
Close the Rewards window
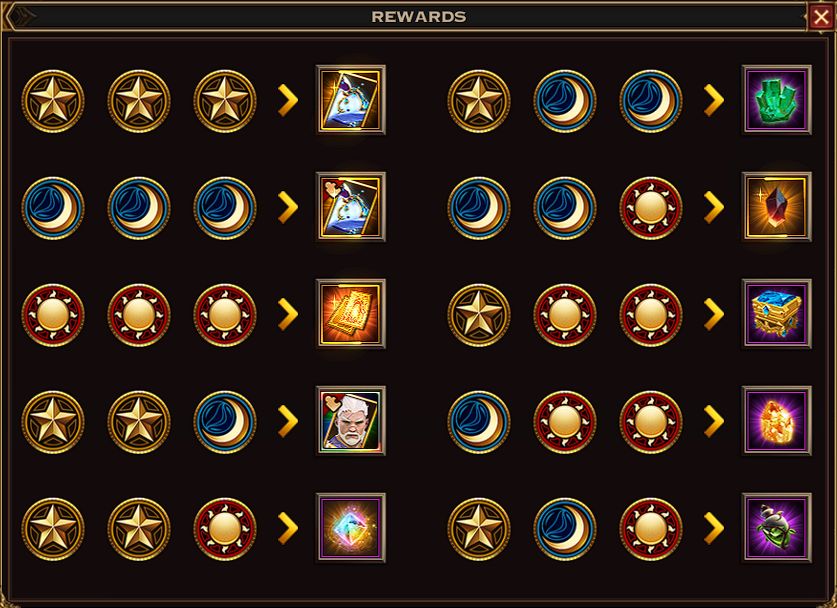pyautogui.click(x=821, y=17)
